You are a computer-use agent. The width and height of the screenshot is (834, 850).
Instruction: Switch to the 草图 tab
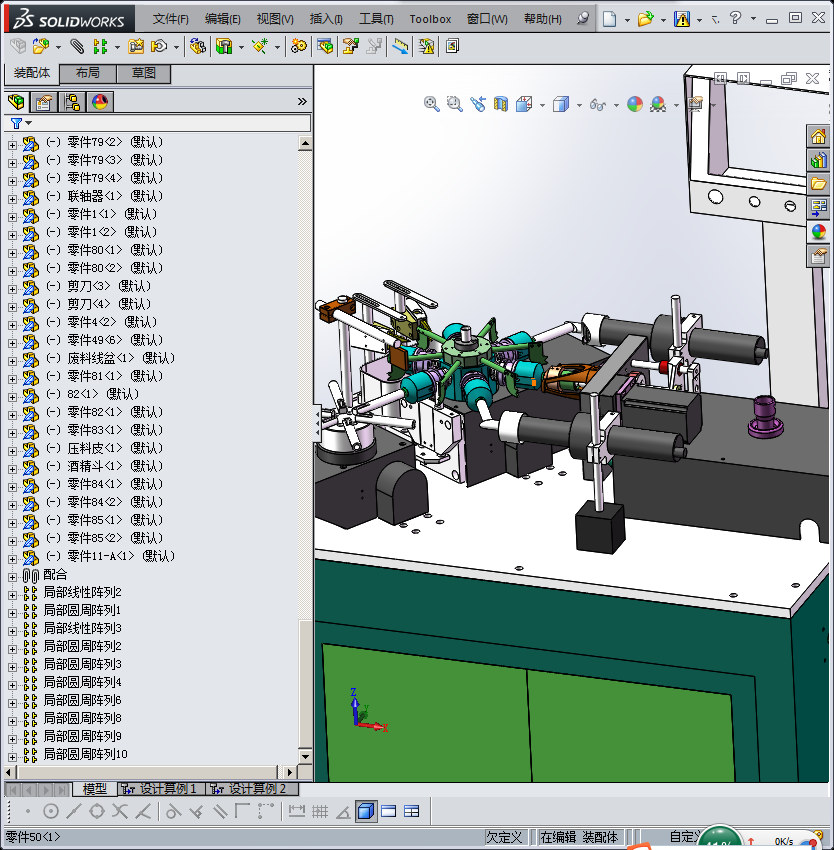tap(144, 74)
